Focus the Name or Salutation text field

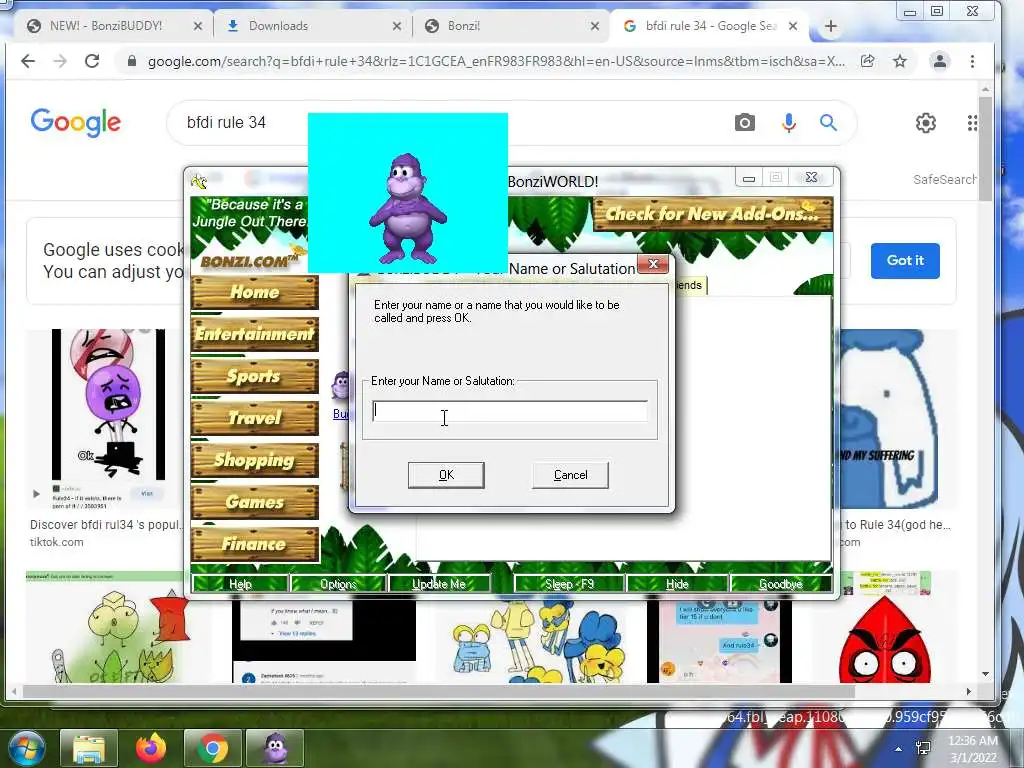[x=510, y=411]
